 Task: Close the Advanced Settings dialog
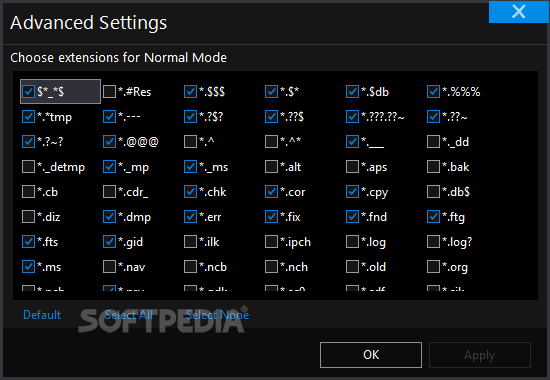click(518, 12)
